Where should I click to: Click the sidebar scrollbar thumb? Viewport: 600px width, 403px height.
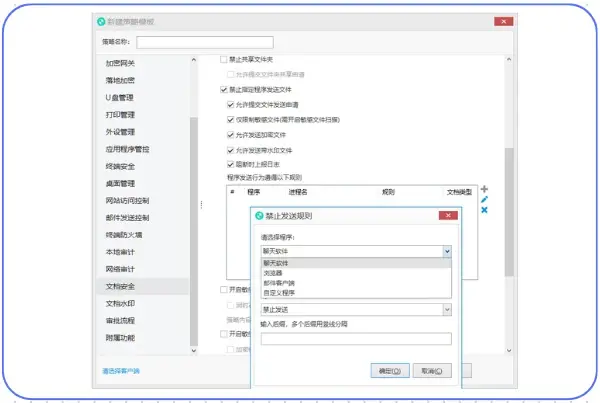pos(194,231)
